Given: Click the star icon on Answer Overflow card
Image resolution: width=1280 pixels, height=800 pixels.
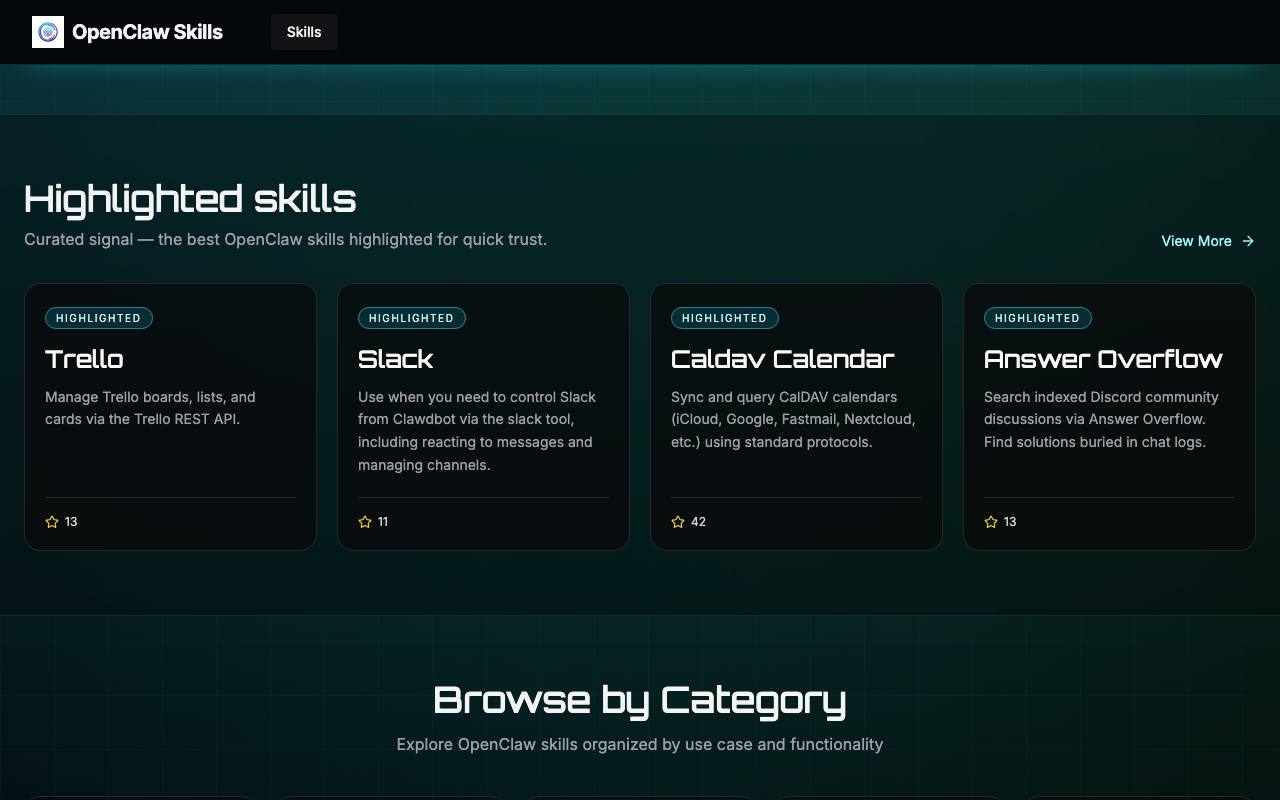Looking at the screenshot, I should 991,522.
